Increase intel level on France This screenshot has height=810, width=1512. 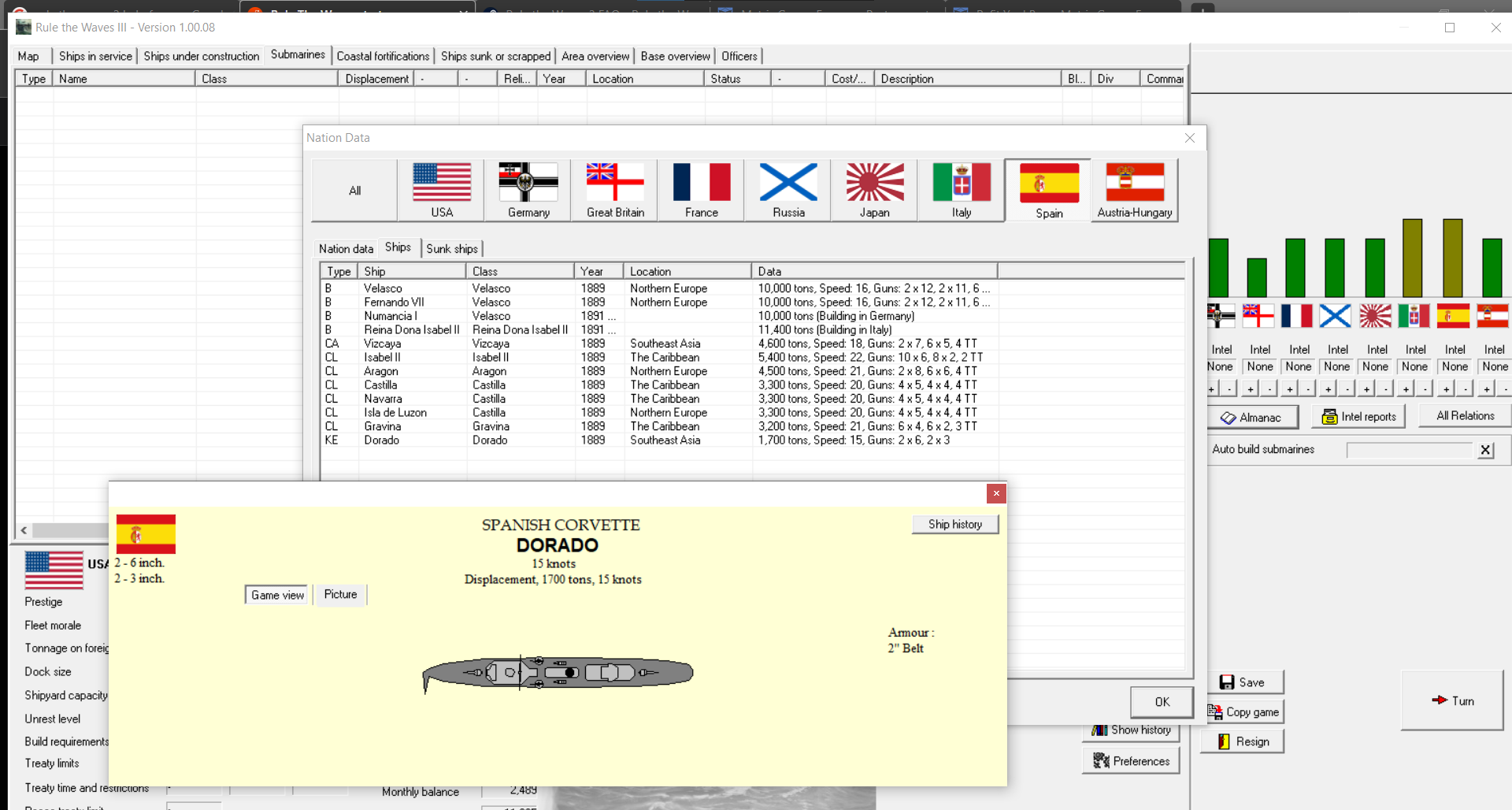click(x=1289, y=388)
